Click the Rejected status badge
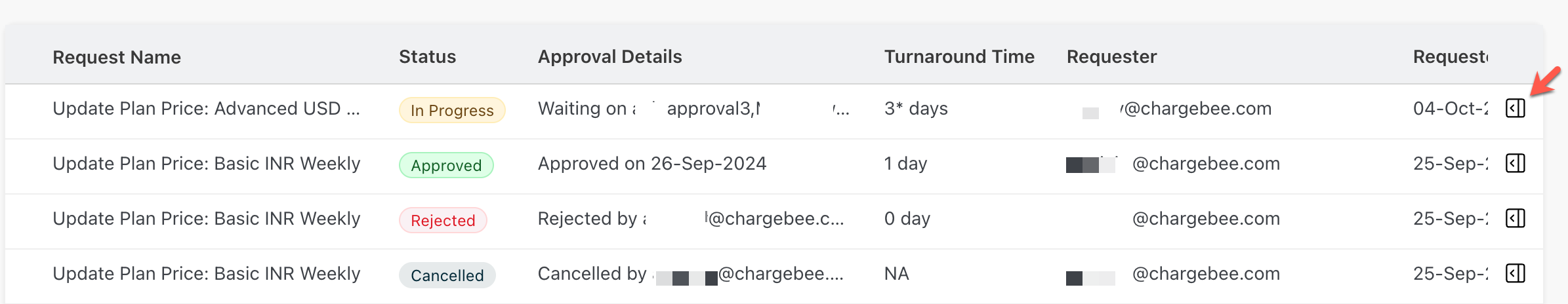The height and width of the screenshot is (304, 1568). click(443, 220)
